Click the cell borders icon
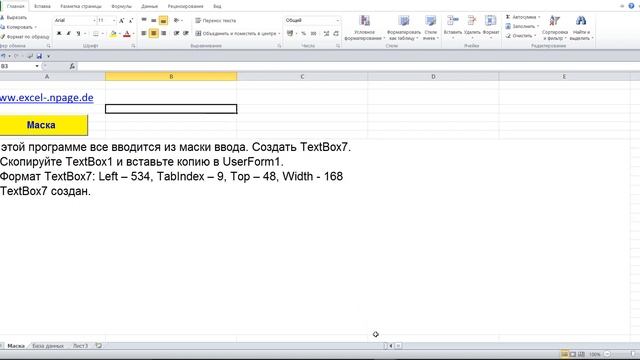This screenshot has height=360, width=640. tap(96, 33)
